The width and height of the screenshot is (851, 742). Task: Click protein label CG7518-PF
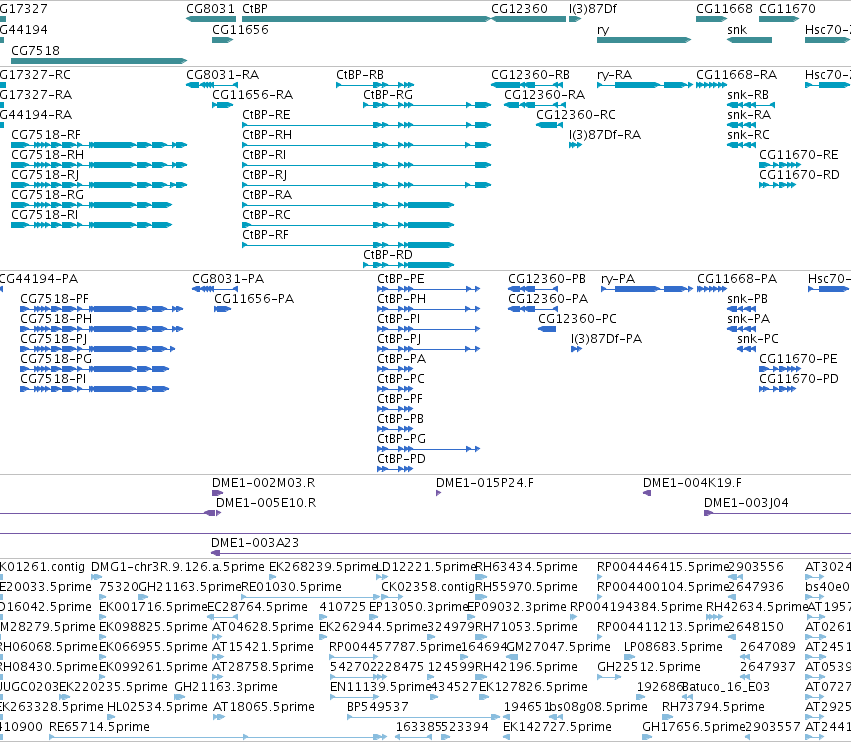coord(54,299)
